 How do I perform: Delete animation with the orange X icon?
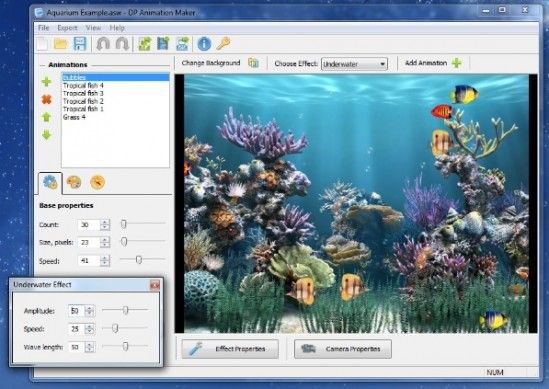click(x=47, y=99)
